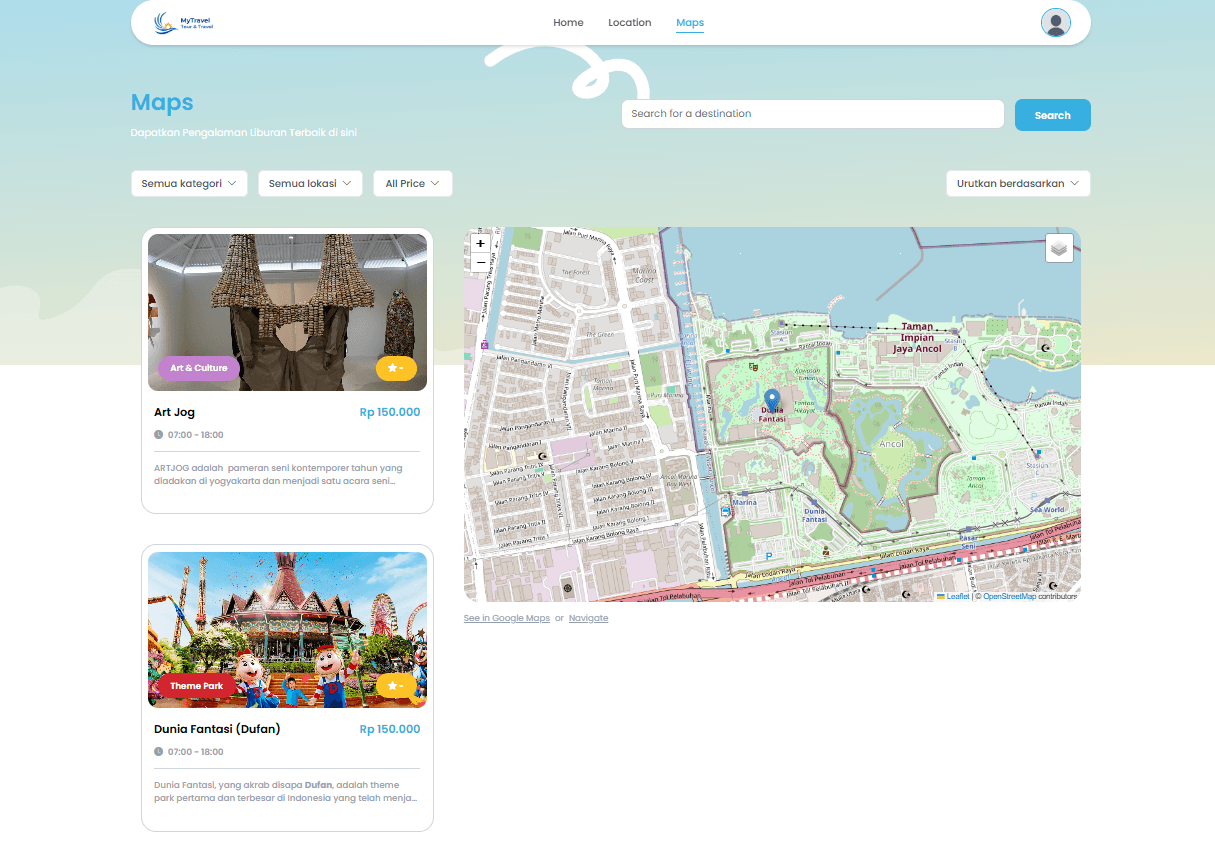Zoom in on the map
Viewport: 1215px width, 846px height.
click(x=480, y=244)
